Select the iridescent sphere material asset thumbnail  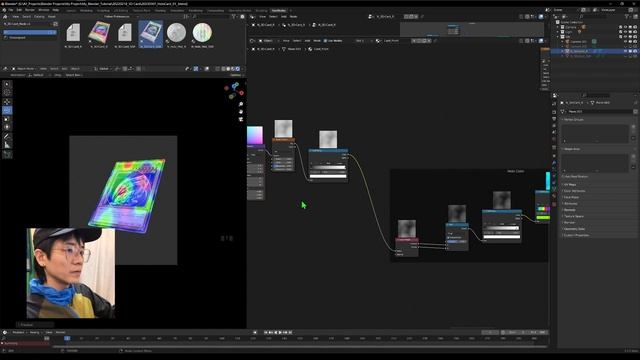[x=202, y=33]
